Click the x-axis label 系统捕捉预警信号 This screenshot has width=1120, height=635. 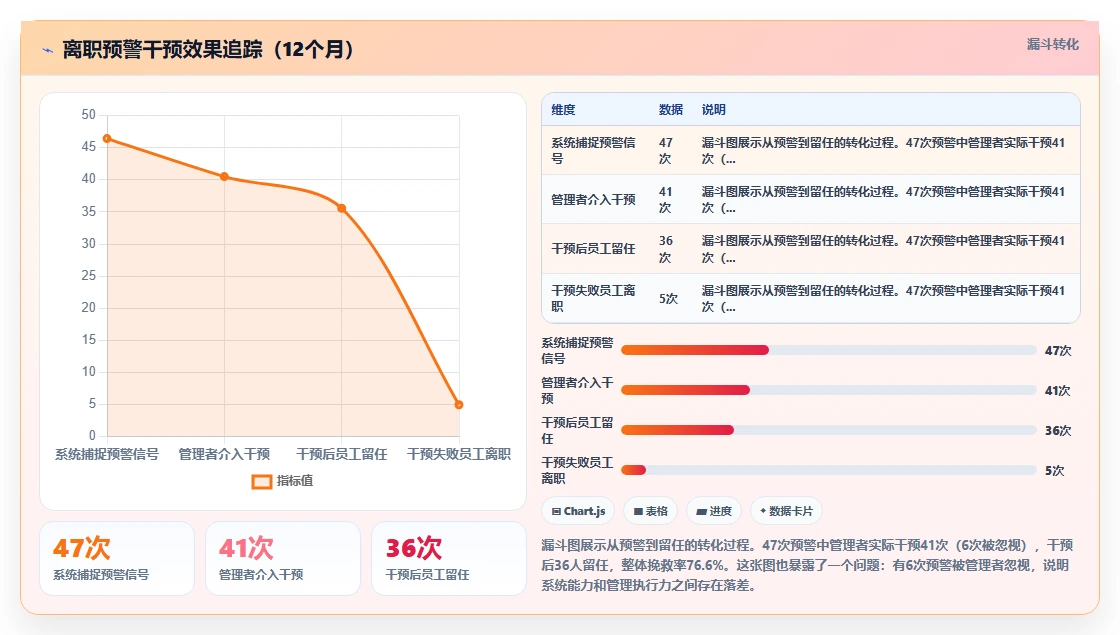107,454
